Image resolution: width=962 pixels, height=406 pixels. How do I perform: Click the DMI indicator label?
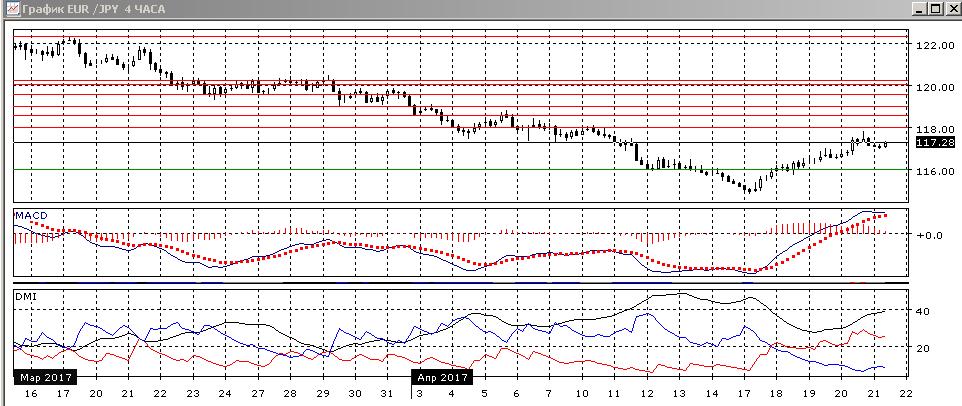point(26,296)
